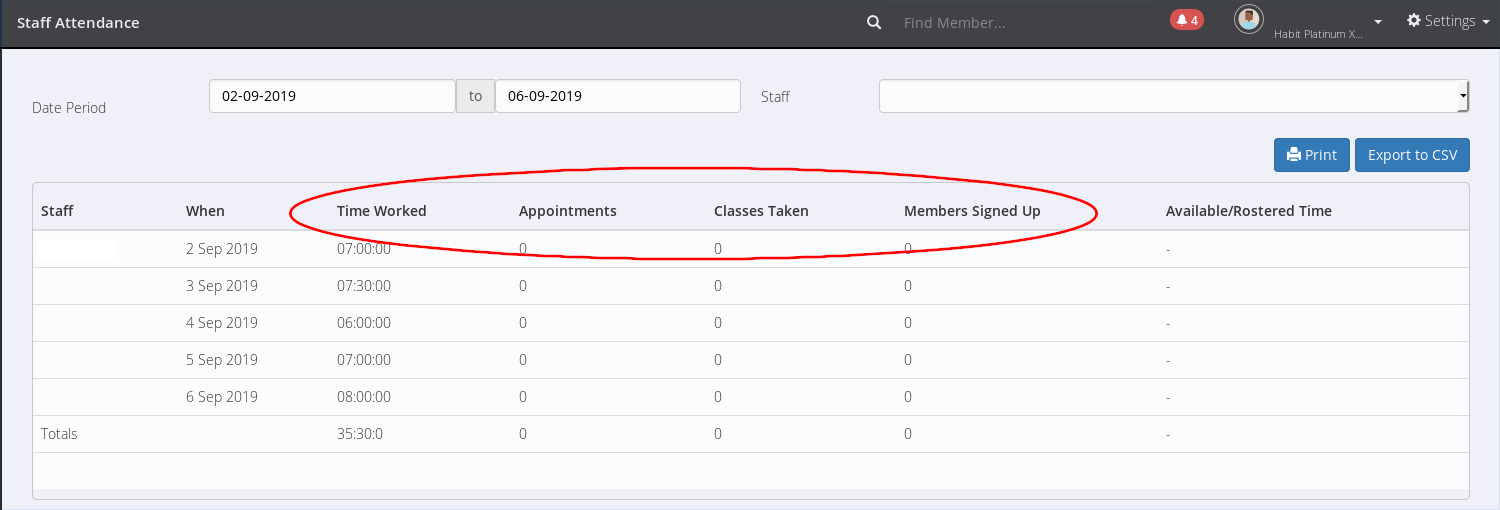Open the Staff selection dropdown
This screenshot has height=510, width=1500.
(1174, 97)
